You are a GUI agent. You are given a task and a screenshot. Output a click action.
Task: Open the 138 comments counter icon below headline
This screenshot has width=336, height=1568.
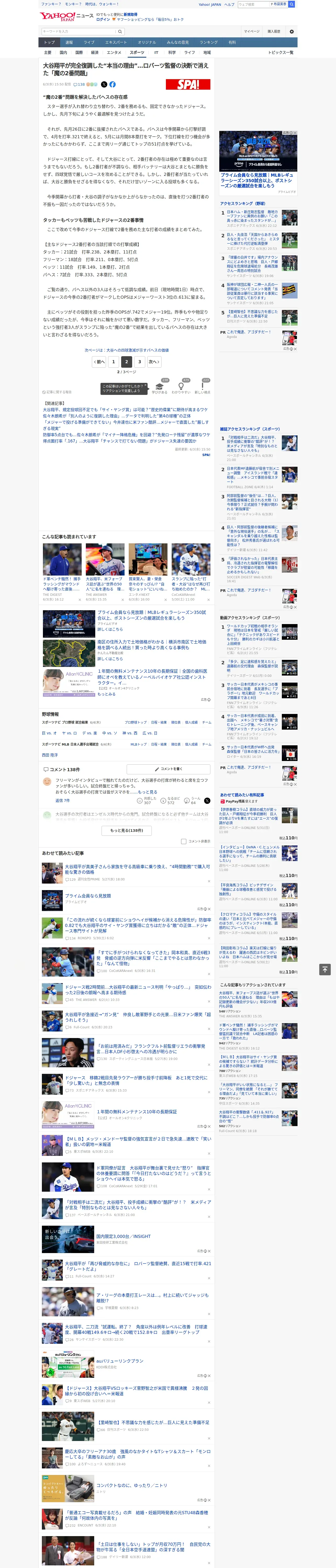pos(80,85)
